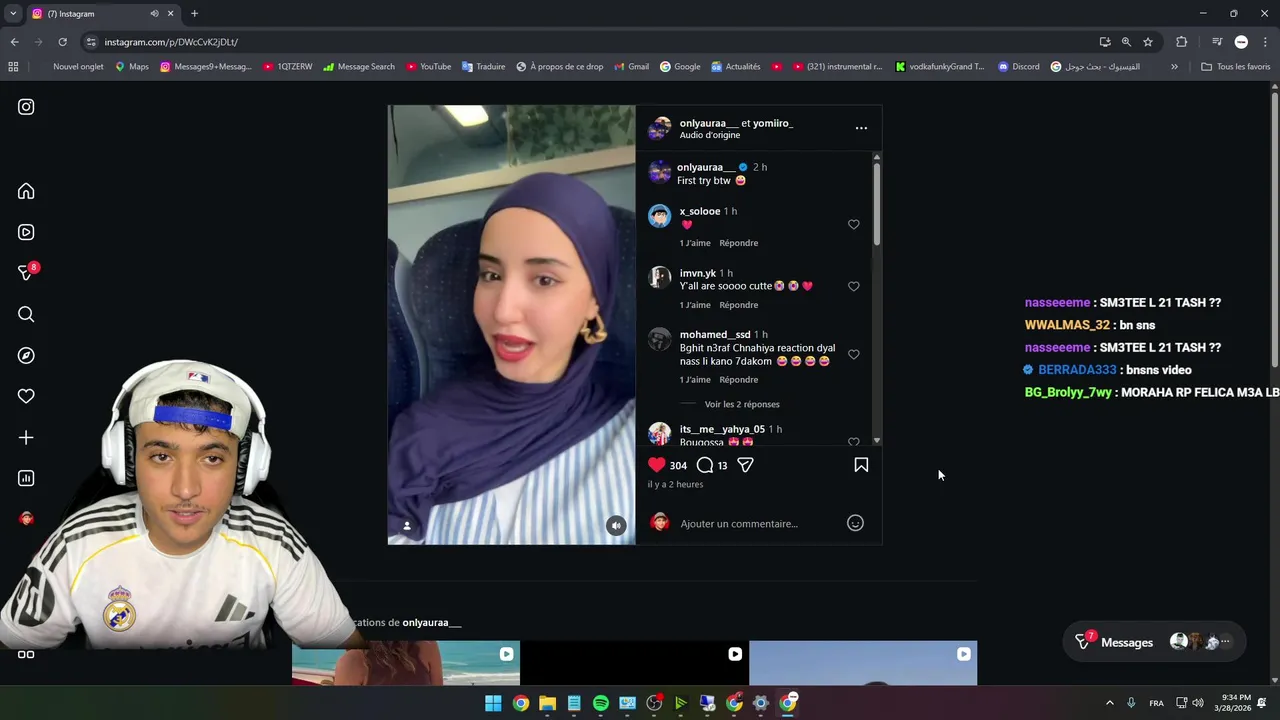Click tagged people icon on the video
This screenshot has width=1280, height=720.
[x=407, y=526]
